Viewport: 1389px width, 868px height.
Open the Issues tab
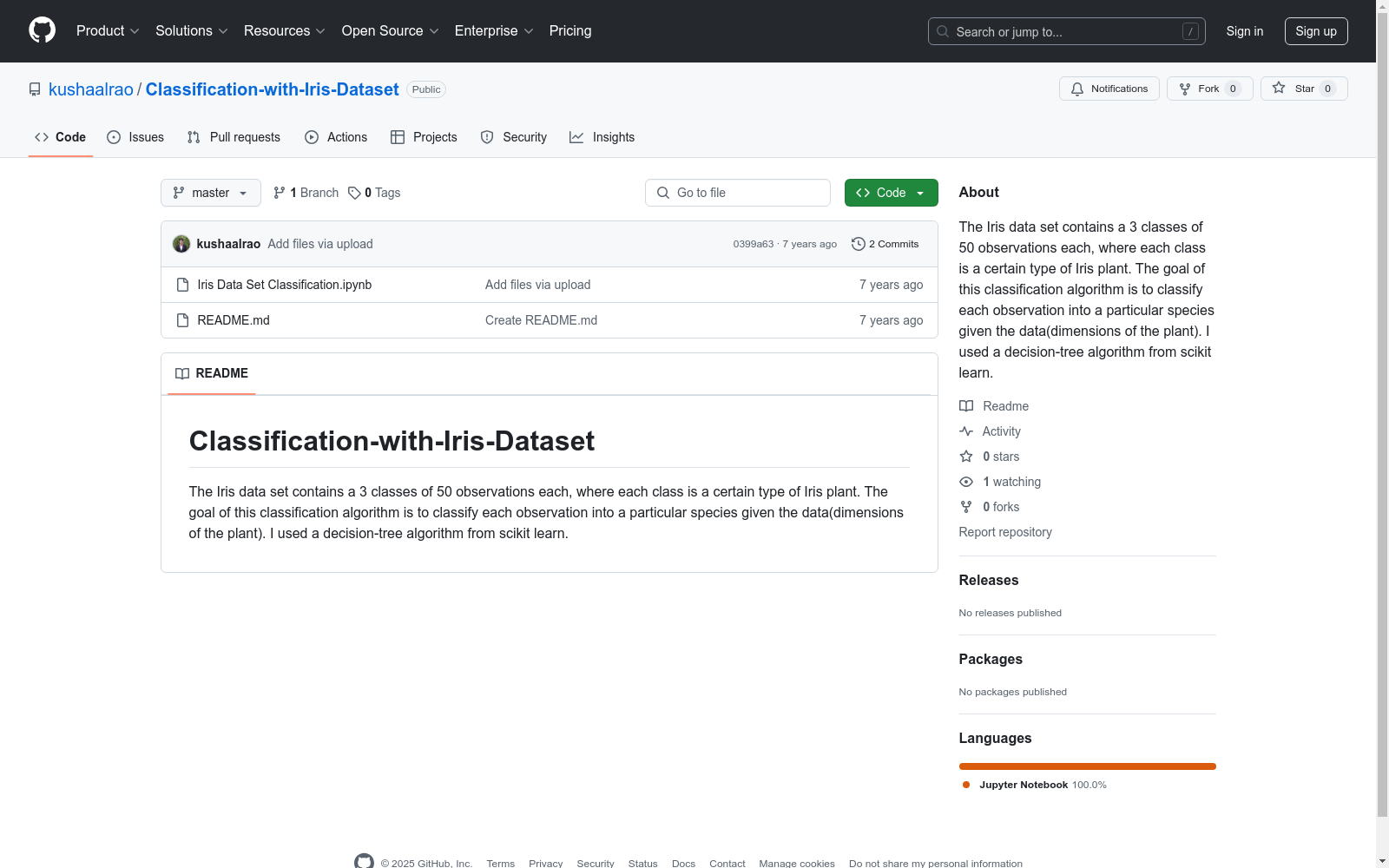[135, 137]
